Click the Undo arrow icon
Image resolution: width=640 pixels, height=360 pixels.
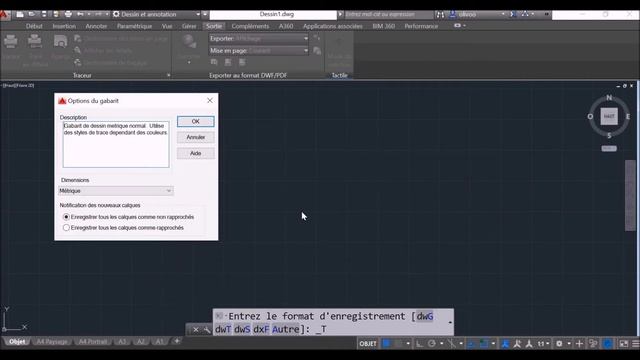pos(80,14)
